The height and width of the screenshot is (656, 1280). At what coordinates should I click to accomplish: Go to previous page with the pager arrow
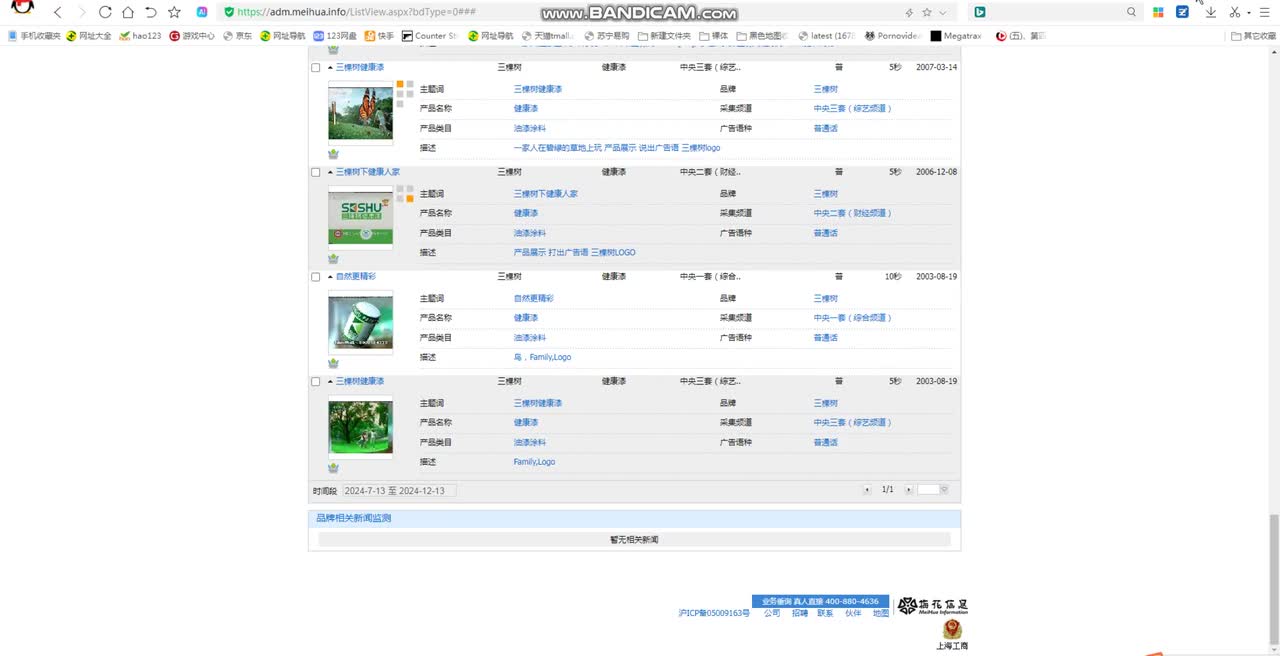point(867,490)
